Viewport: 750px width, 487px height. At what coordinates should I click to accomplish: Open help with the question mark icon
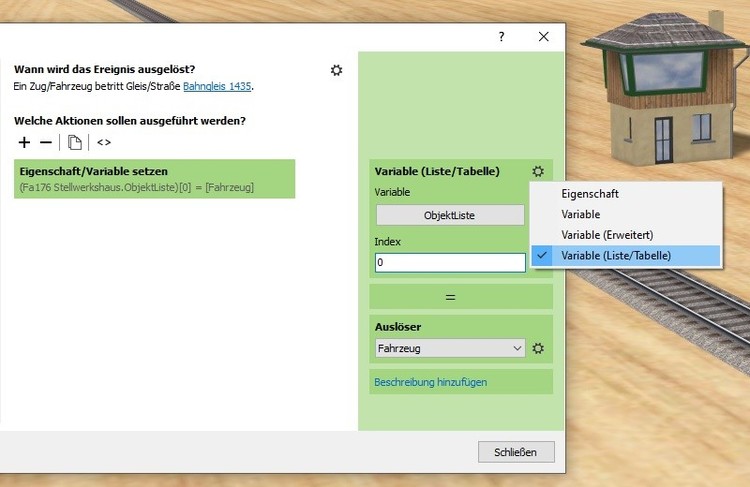pos(501,37)
